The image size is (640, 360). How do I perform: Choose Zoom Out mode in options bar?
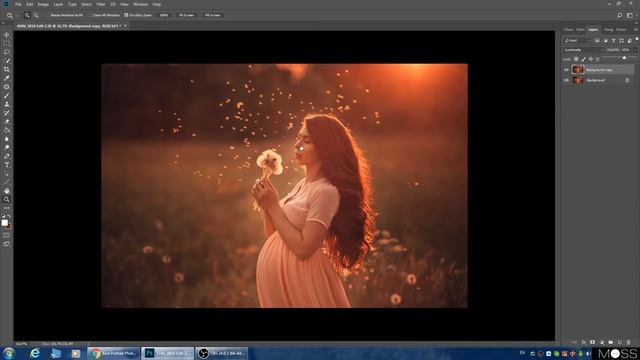pyautogui.click(x=36, y=15)
